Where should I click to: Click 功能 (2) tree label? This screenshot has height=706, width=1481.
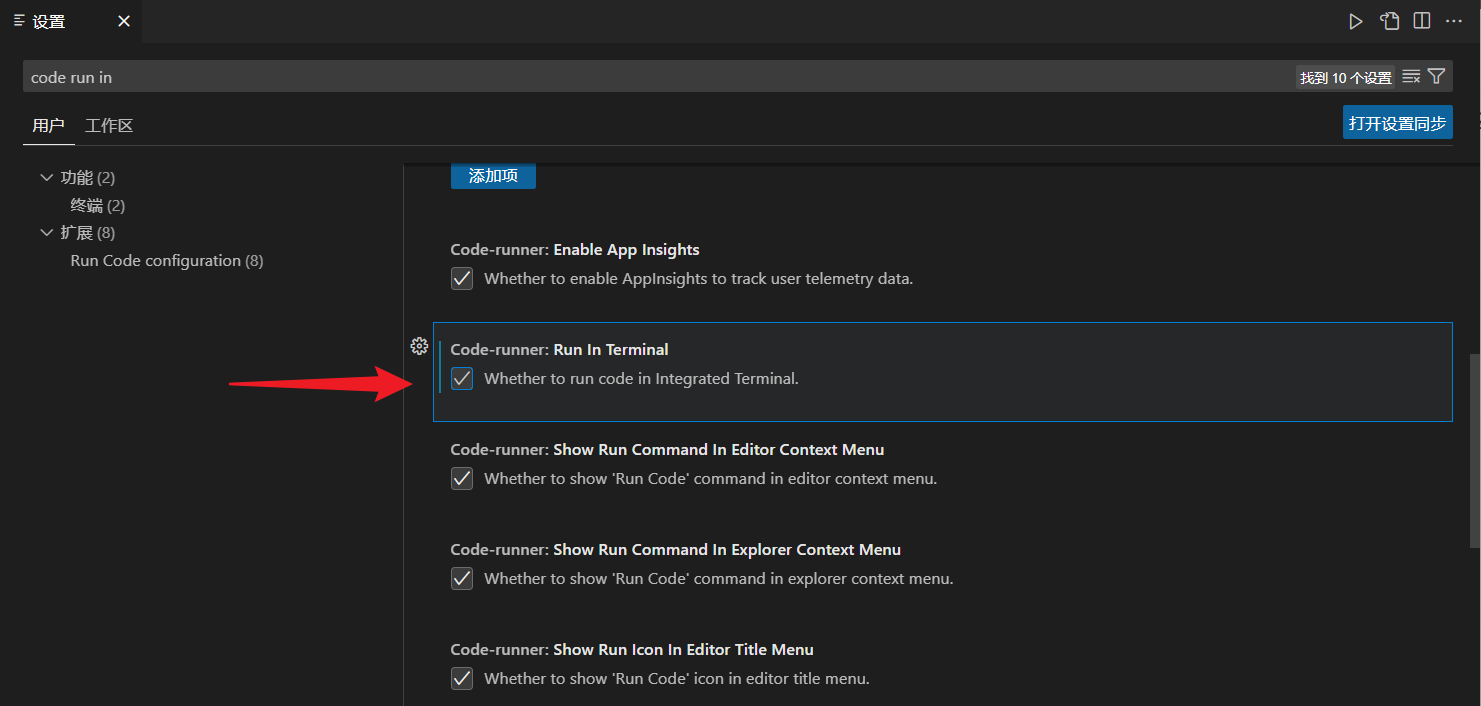pos(88,177)
